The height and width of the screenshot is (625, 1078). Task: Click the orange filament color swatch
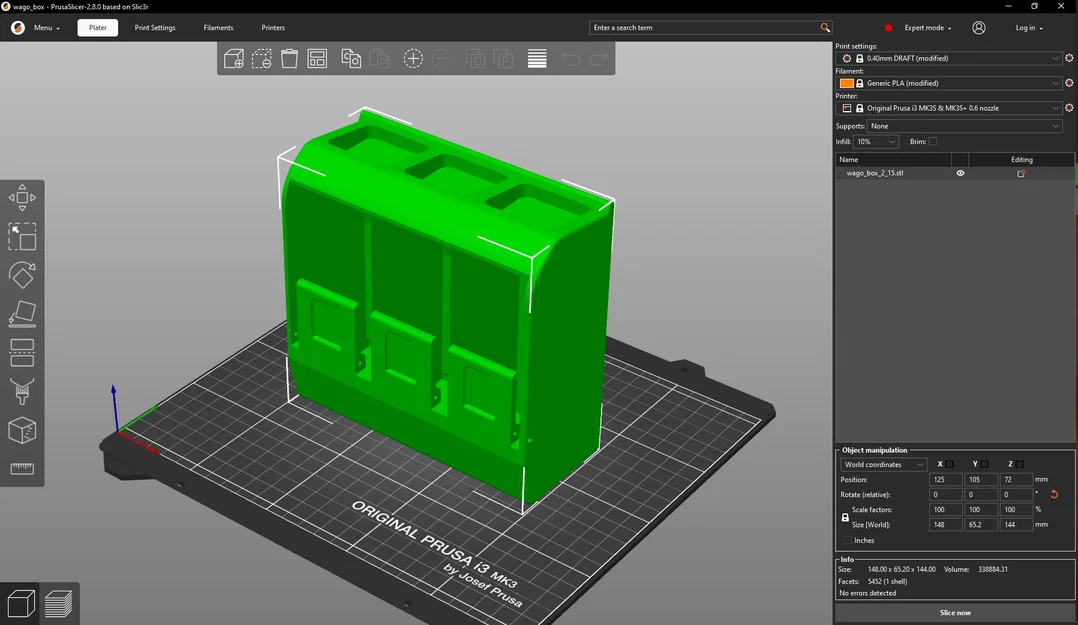click(x=846, y=83)
